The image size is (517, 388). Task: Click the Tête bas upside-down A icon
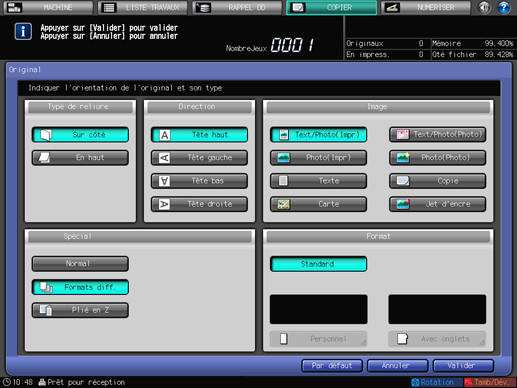[x=164, y=181]
